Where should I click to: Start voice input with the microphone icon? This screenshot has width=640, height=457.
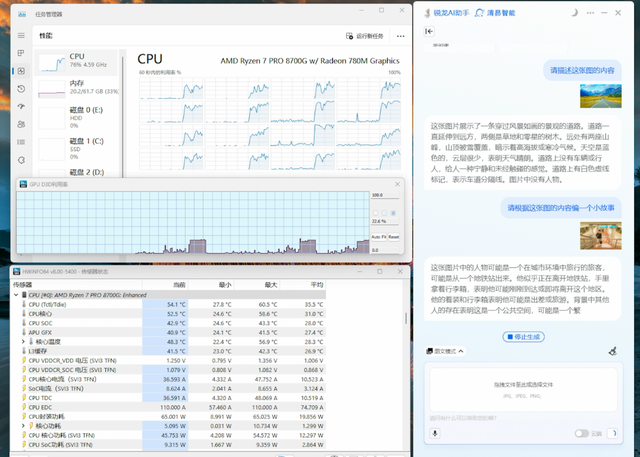435,433
